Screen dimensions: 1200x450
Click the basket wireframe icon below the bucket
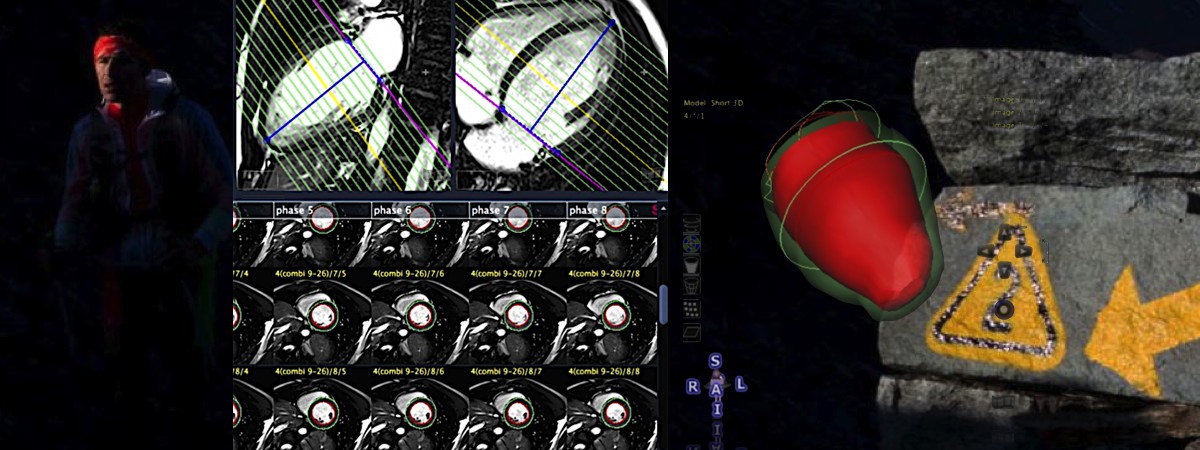(x=691, y=286)
